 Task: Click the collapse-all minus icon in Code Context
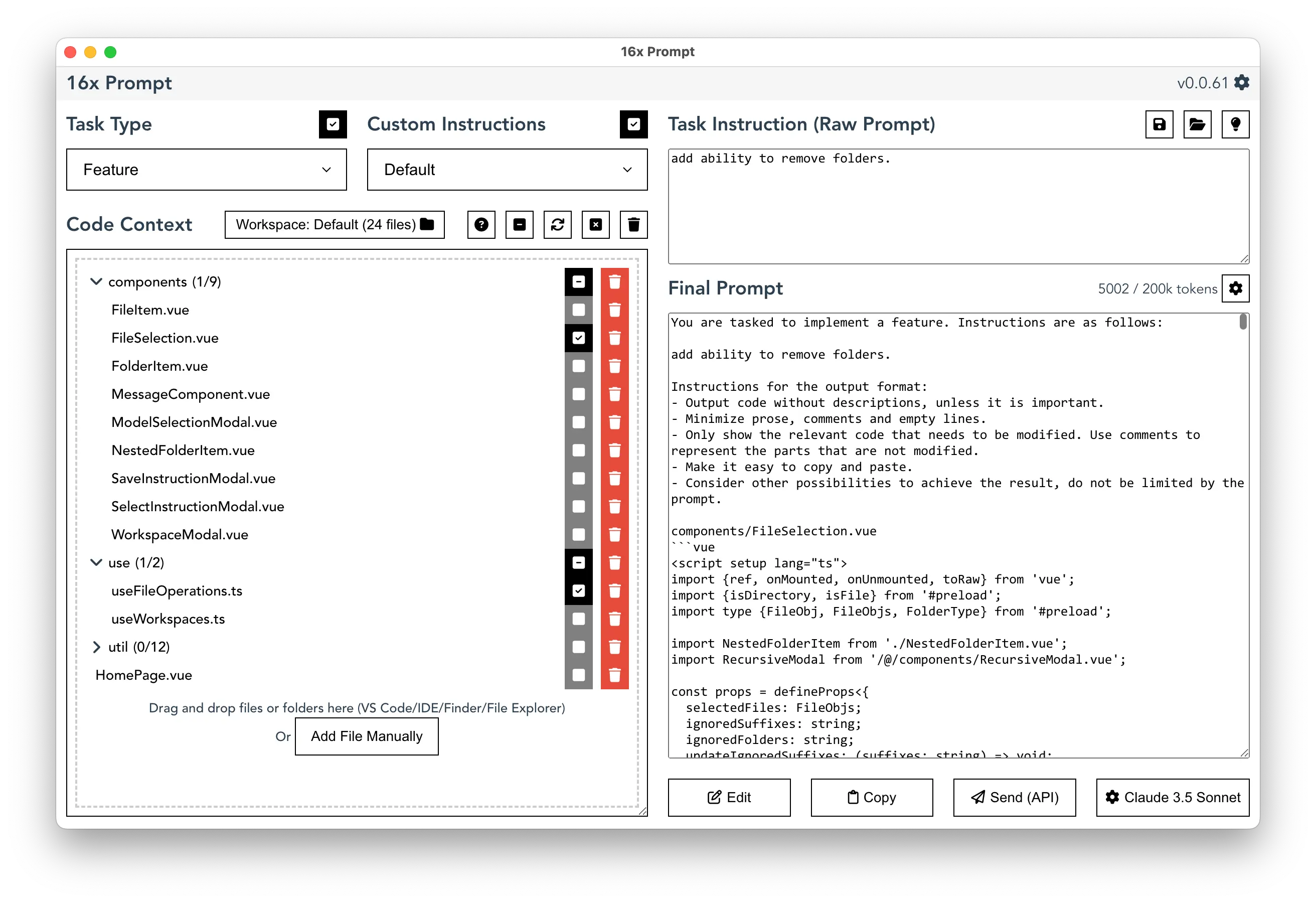click(x=519, y=225)
